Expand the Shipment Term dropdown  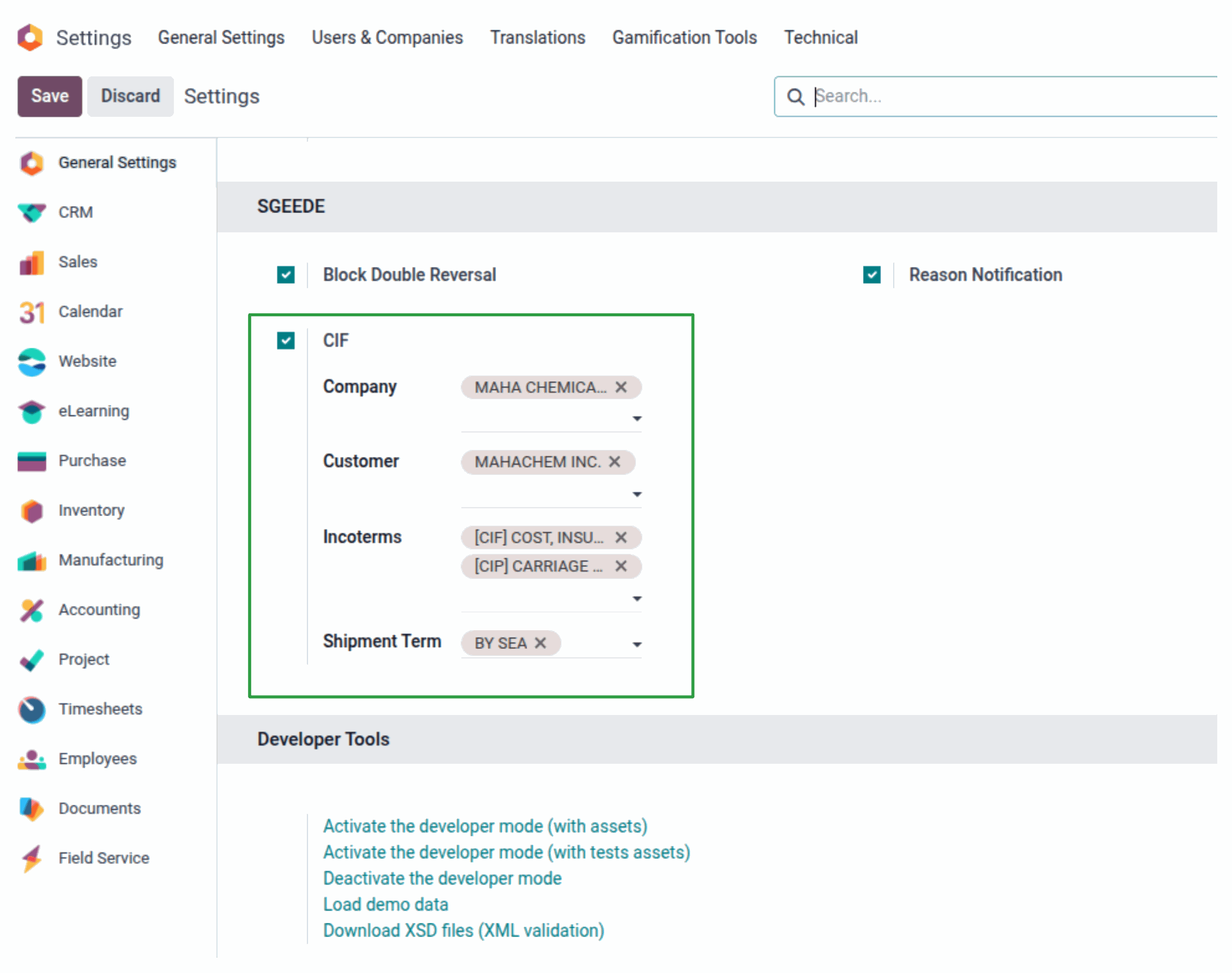click(637, 644)
